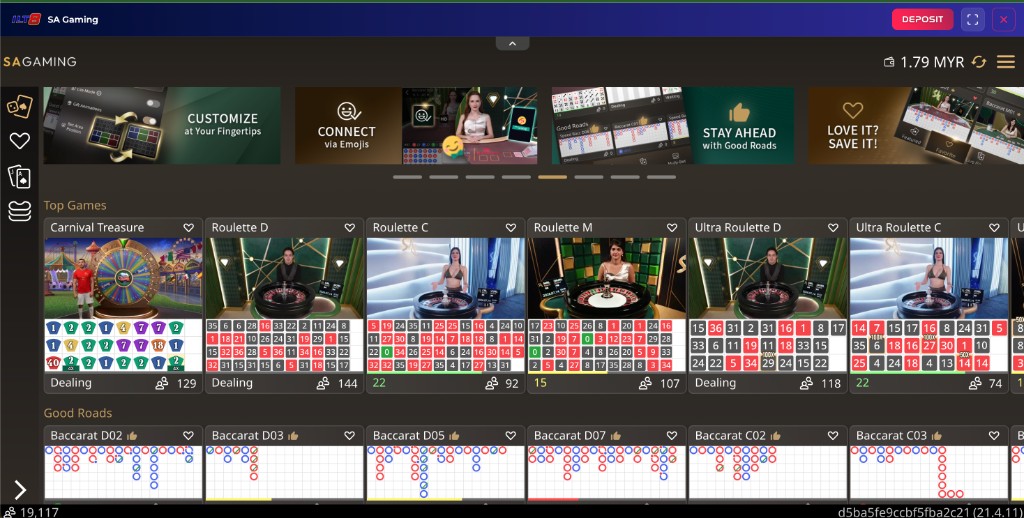Expand the sidebar with the right arrow

[20, 490]
